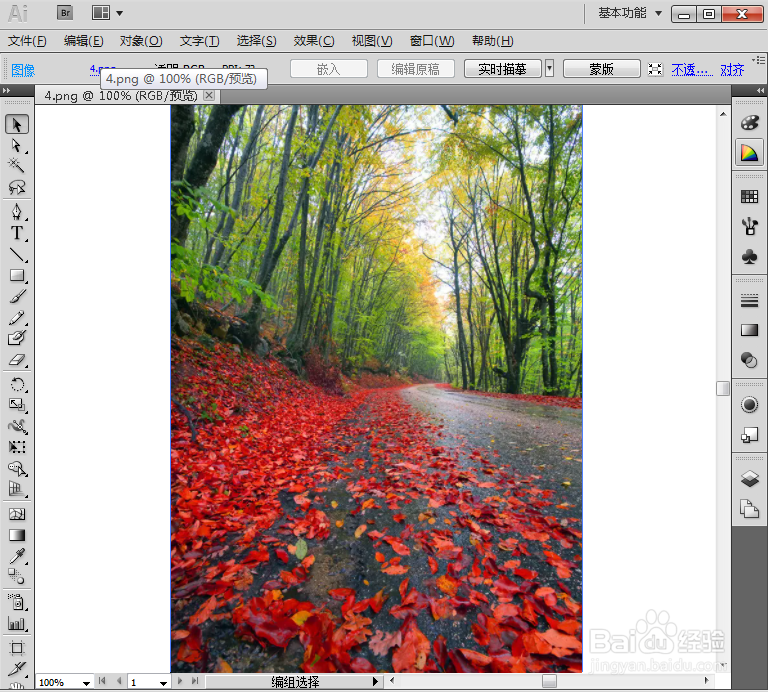Select the Rectangle tool
This screenshot has width=768, height=692.
[x=17, y=275]
